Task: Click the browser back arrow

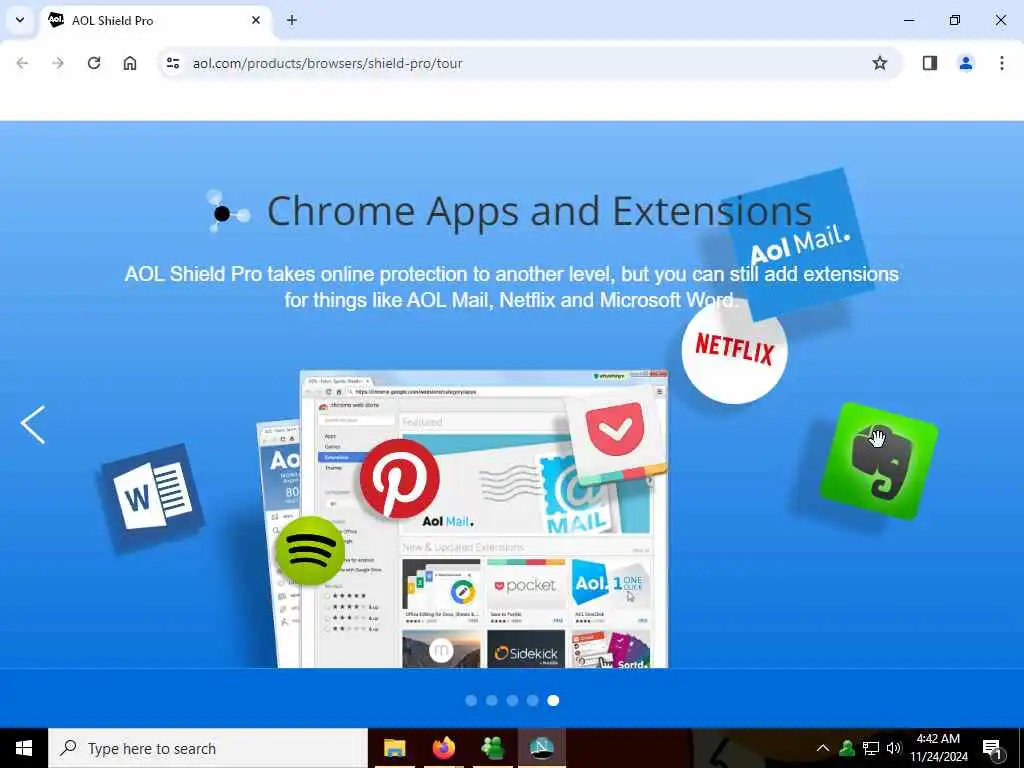Action: tap(22, 63)
